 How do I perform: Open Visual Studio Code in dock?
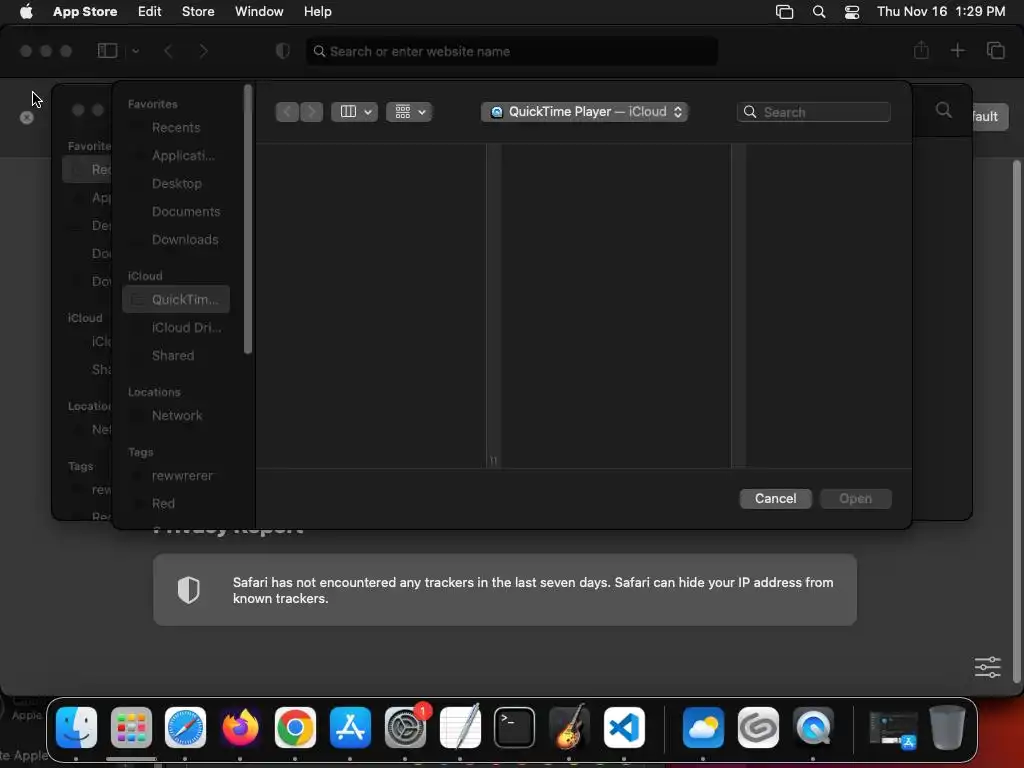(x=624, y=727)
